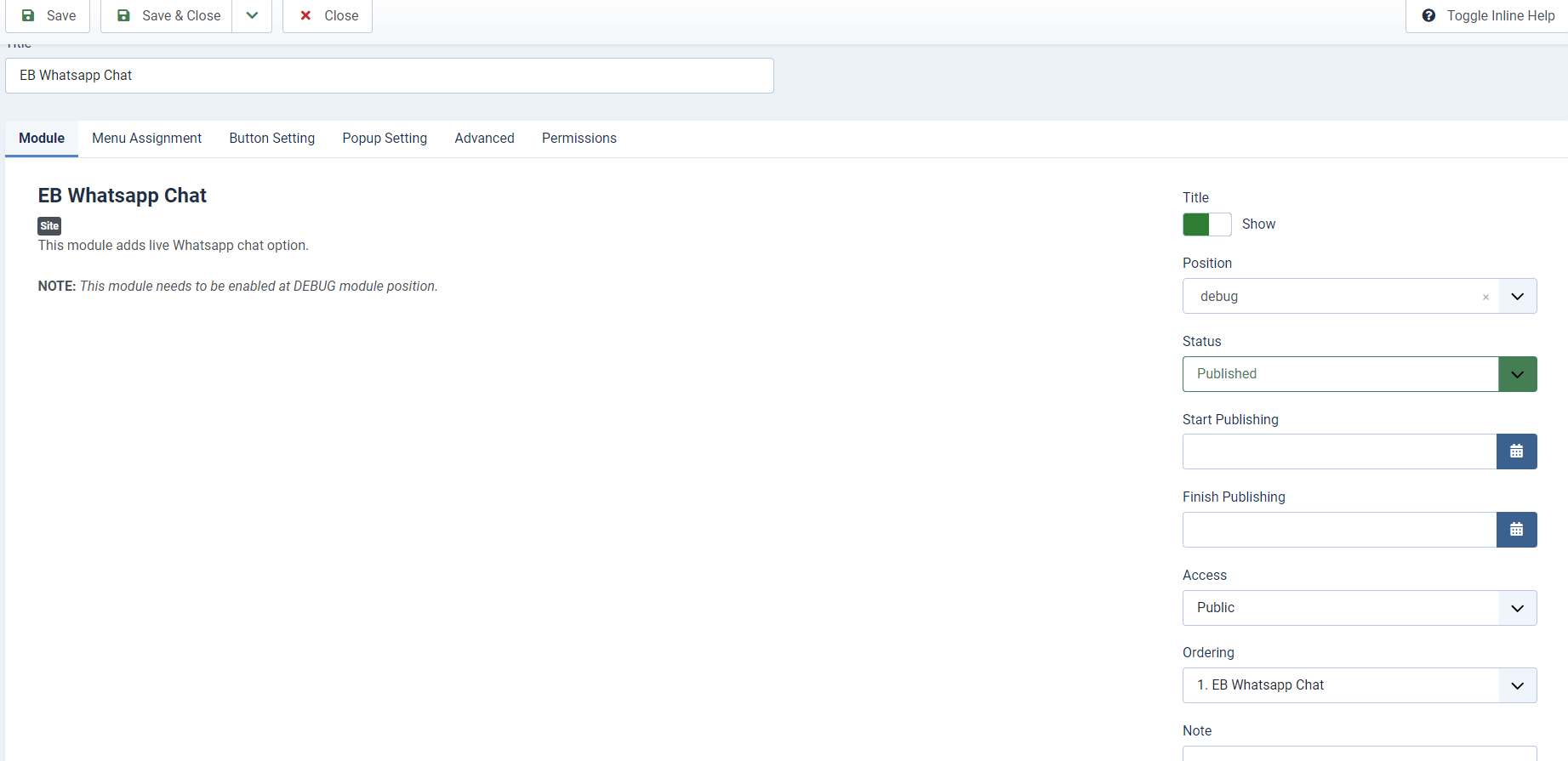Click Toggle Inline Help button
The width and height of the screenshot is (1568, 761).
pos(1487,16)
